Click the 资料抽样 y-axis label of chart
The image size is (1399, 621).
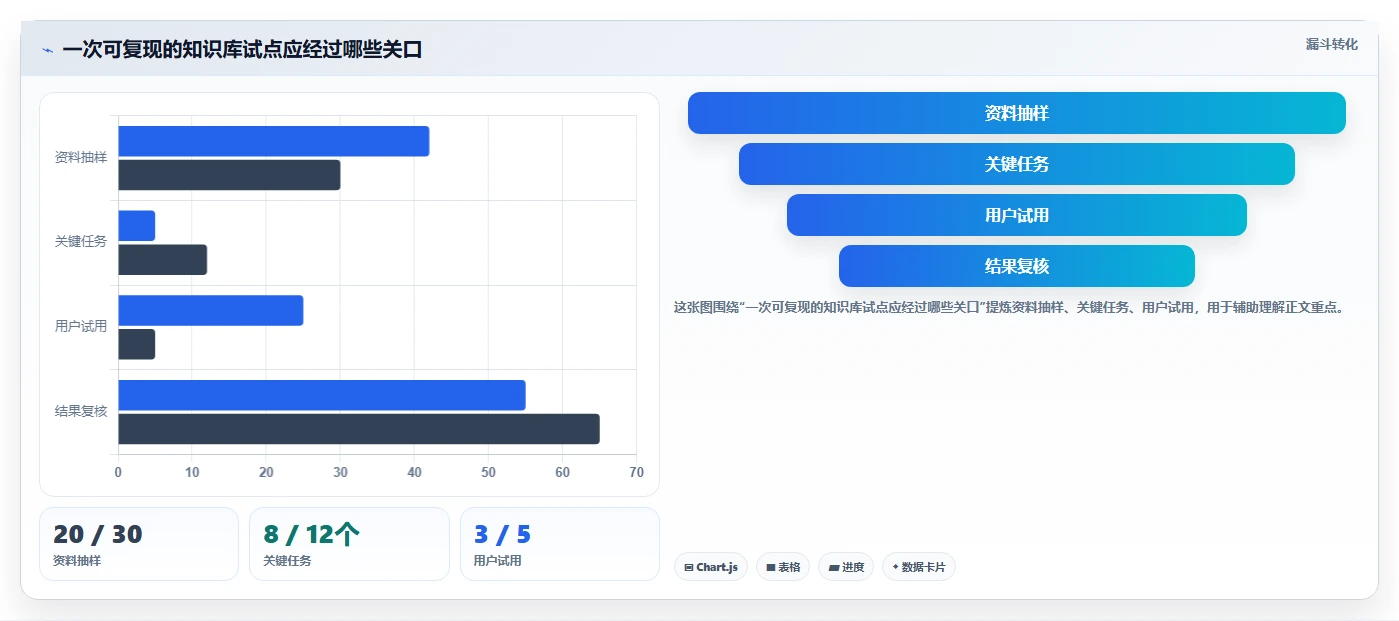(81, 158)
